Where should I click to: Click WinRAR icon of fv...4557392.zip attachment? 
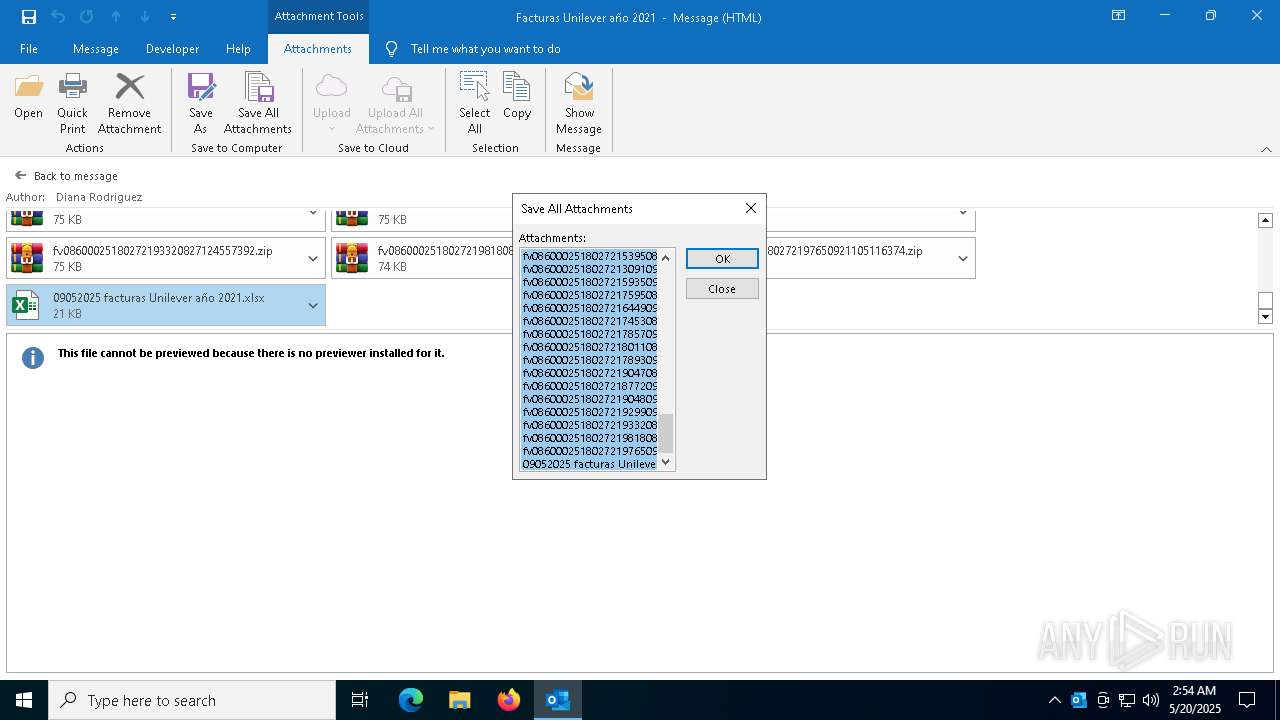click(27, 258)
